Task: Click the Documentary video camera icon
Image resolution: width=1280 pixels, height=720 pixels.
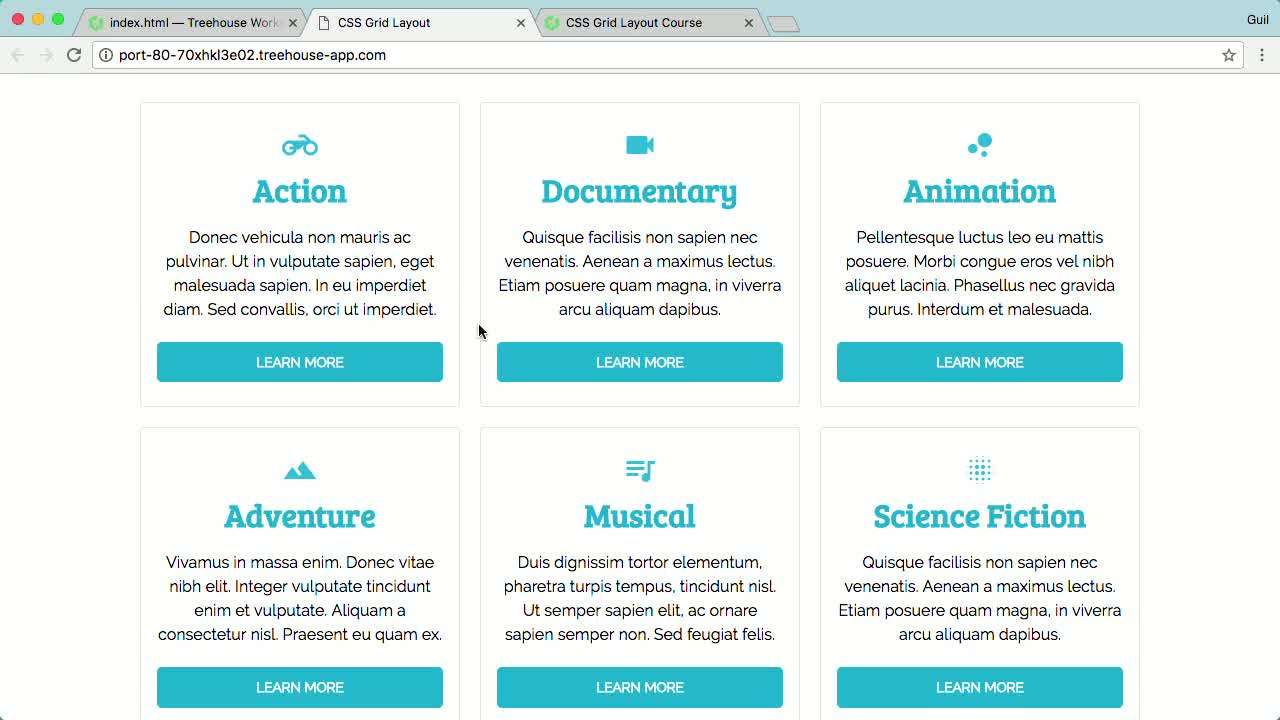Action: [639, 144]
